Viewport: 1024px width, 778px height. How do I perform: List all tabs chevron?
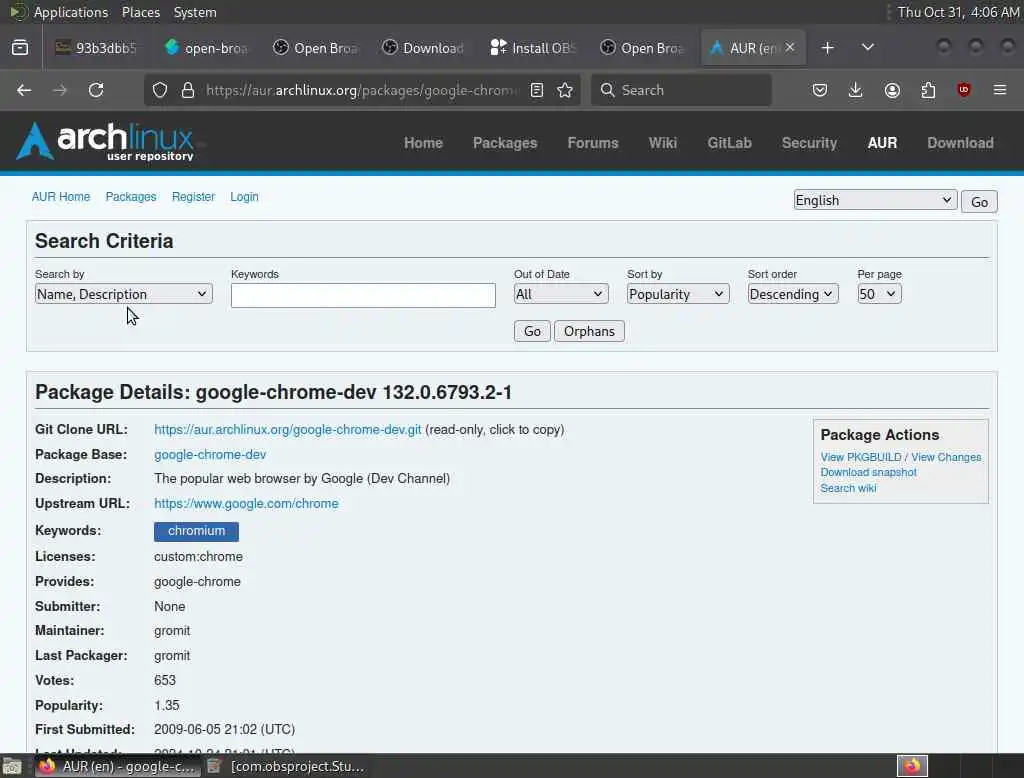pyautogui.click(x=868, y=48)
